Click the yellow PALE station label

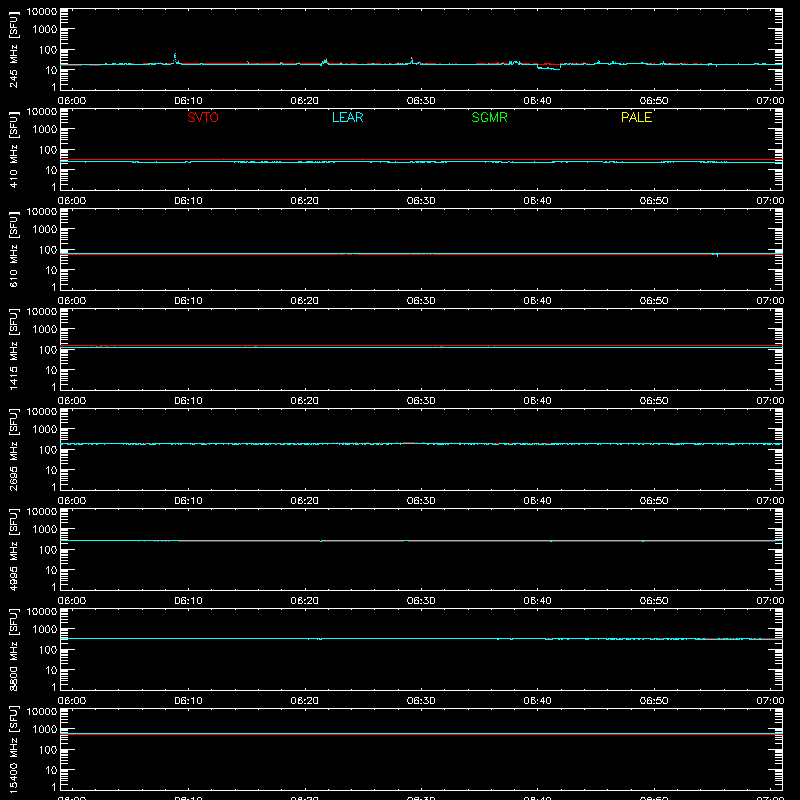(636, 117)
